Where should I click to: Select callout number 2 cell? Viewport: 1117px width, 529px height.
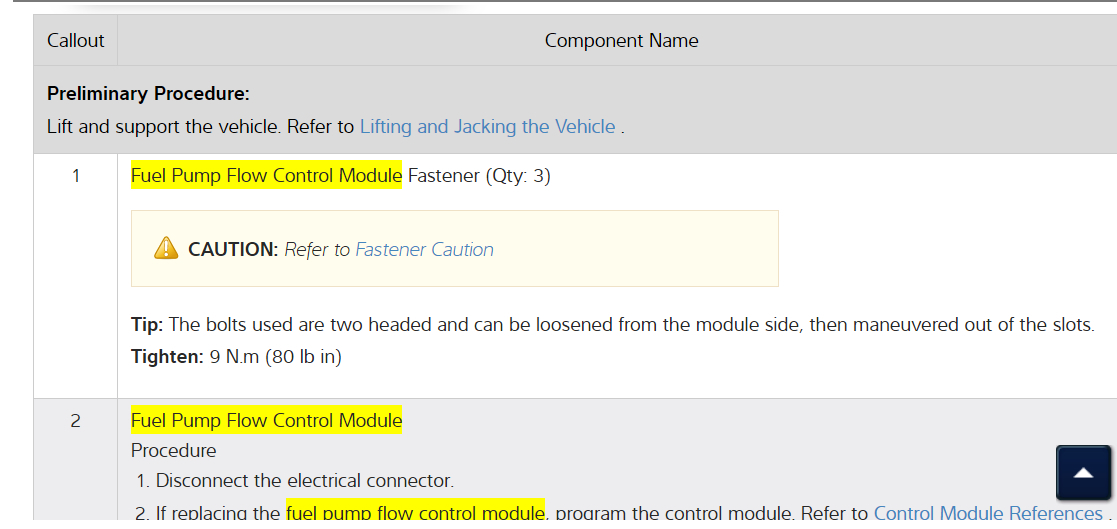76,421
